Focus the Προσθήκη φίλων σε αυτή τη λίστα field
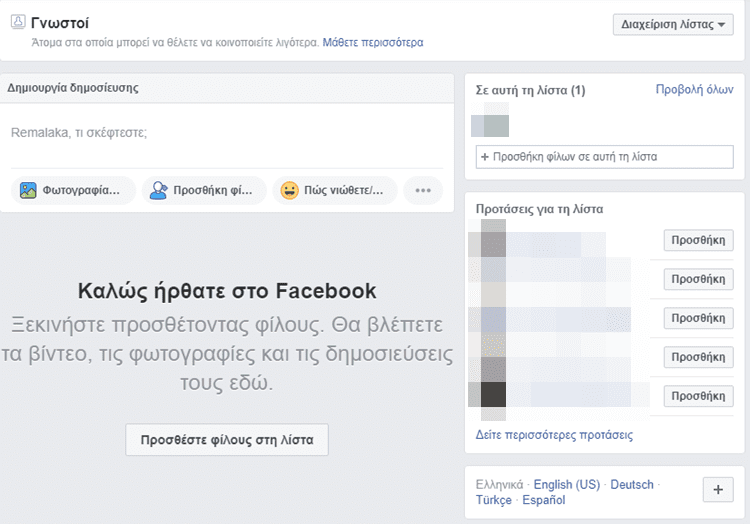 point(605,157)
